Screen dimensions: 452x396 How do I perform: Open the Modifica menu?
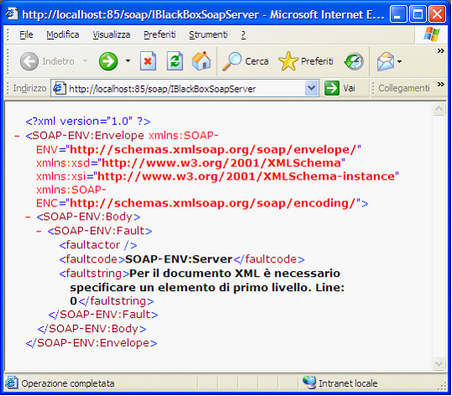pyautogui.click(x=63, y=35)
